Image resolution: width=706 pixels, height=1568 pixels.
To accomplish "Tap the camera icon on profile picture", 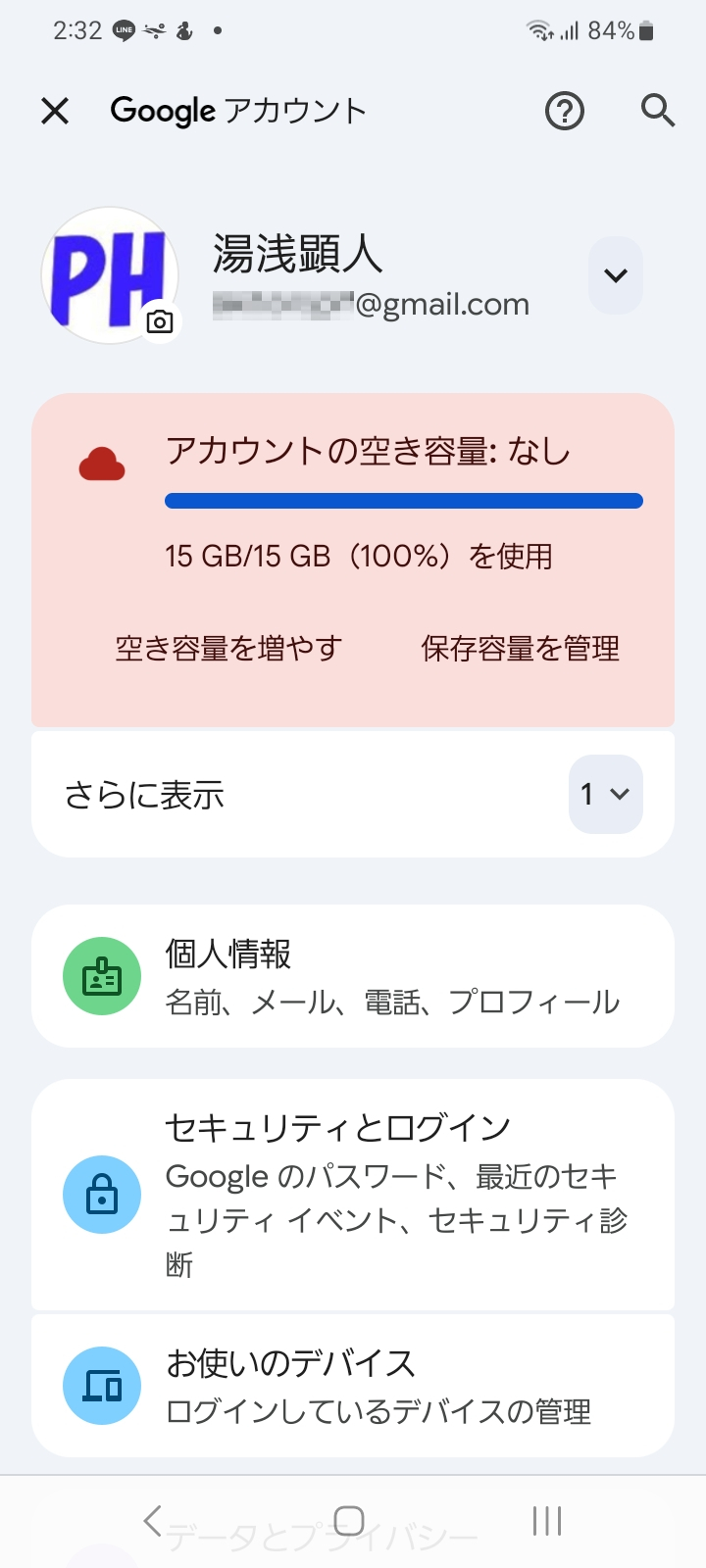I will click(160, 321).
